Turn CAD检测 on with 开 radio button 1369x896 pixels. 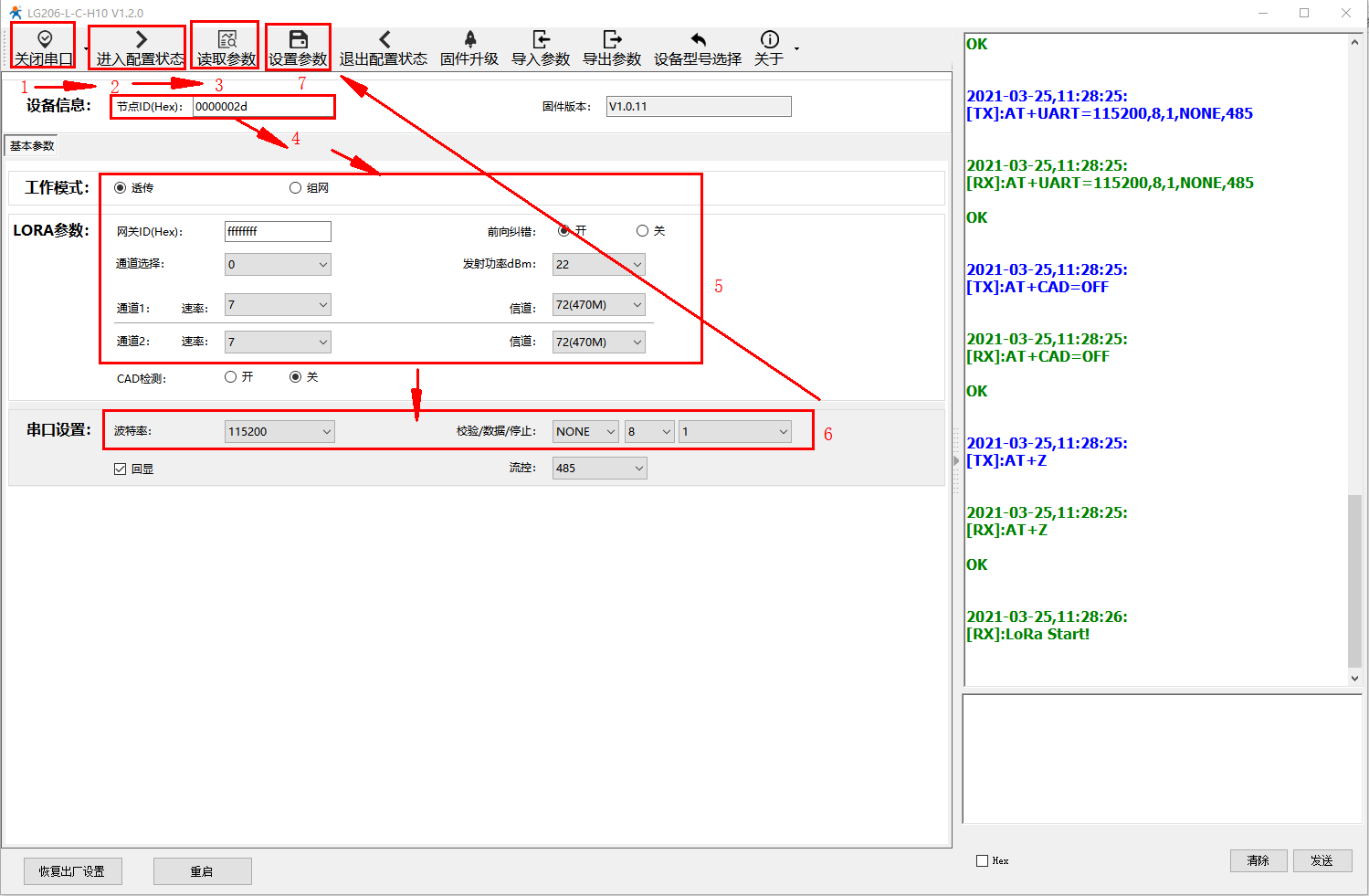pos(231,377)
